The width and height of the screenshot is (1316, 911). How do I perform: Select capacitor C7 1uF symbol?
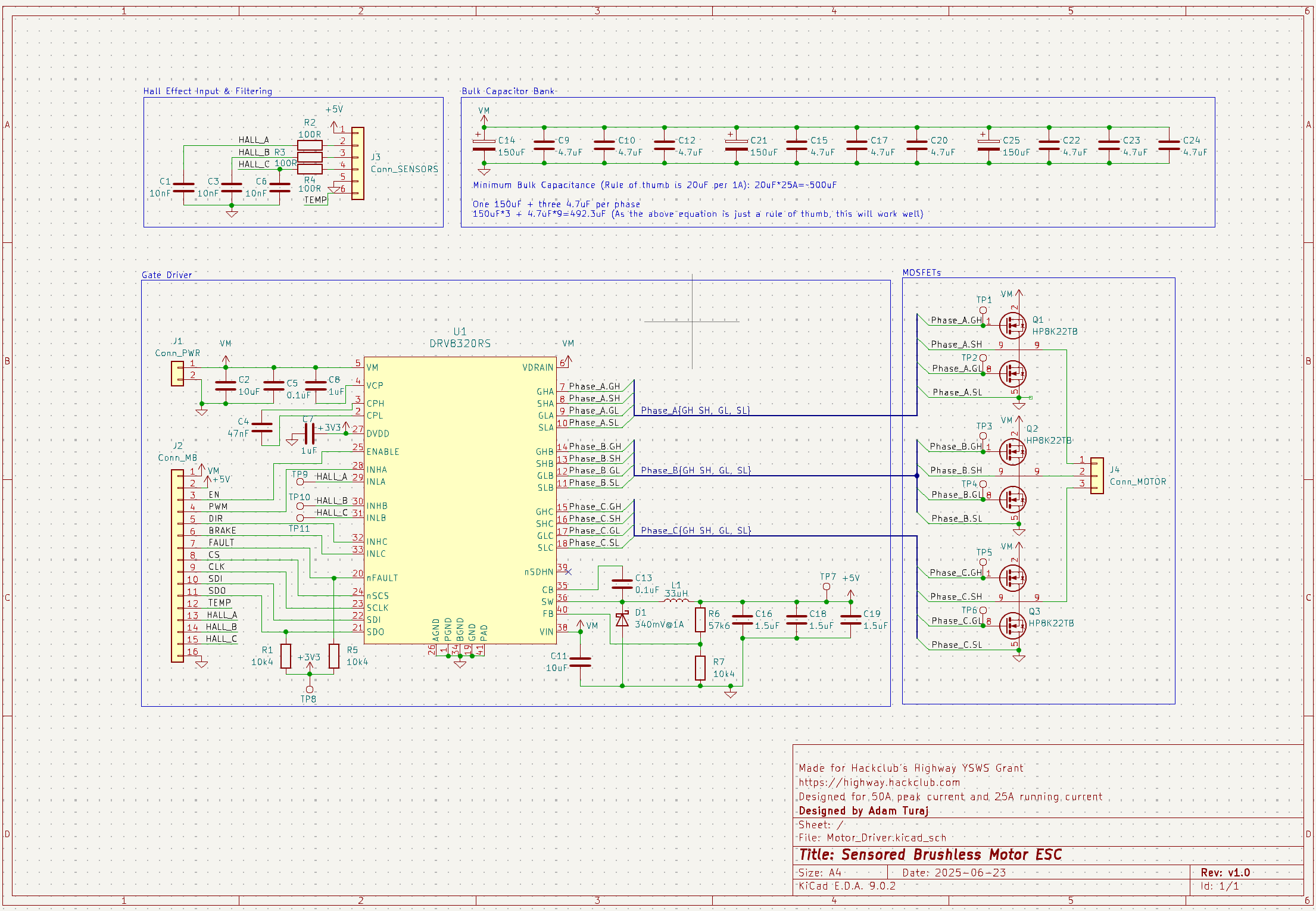[x=310, y=433]
